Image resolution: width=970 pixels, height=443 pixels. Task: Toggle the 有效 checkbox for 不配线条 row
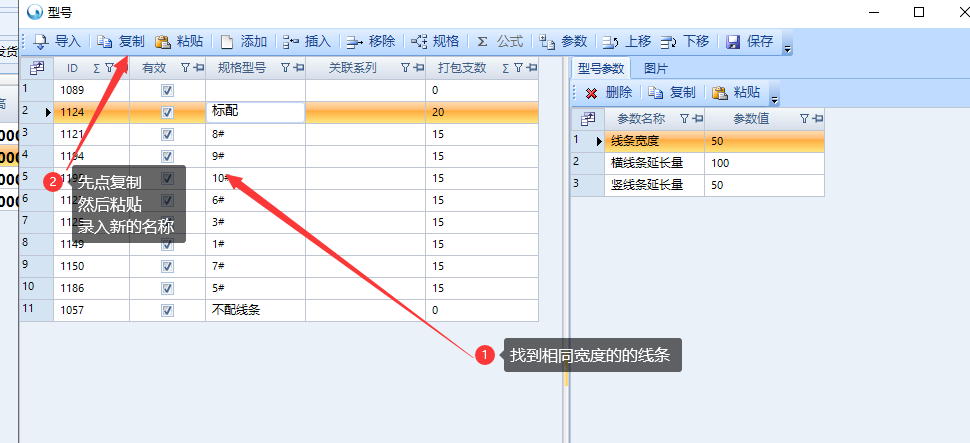(x=167, y=310)
